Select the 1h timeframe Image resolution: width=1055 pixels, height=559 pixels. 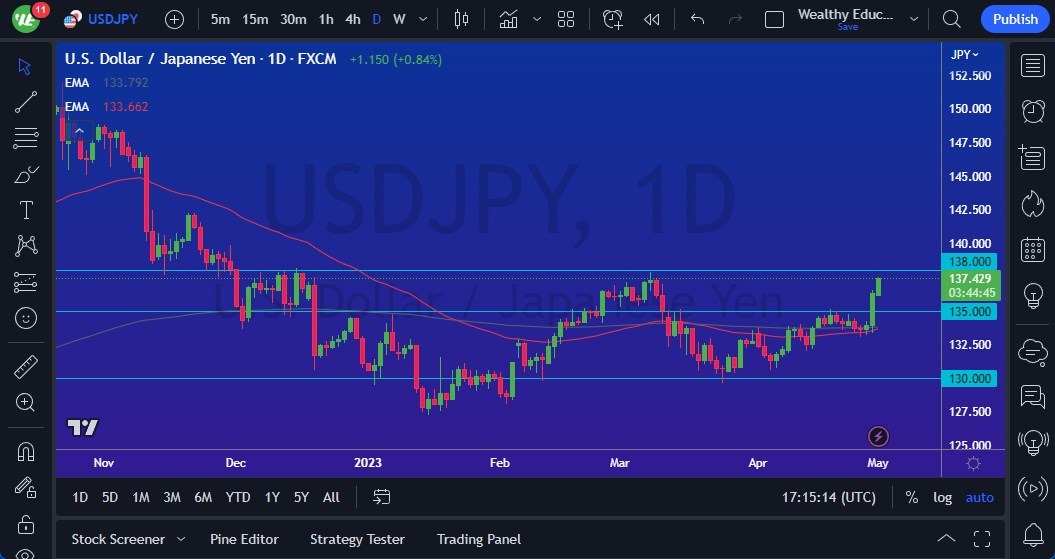pos(326,20)
